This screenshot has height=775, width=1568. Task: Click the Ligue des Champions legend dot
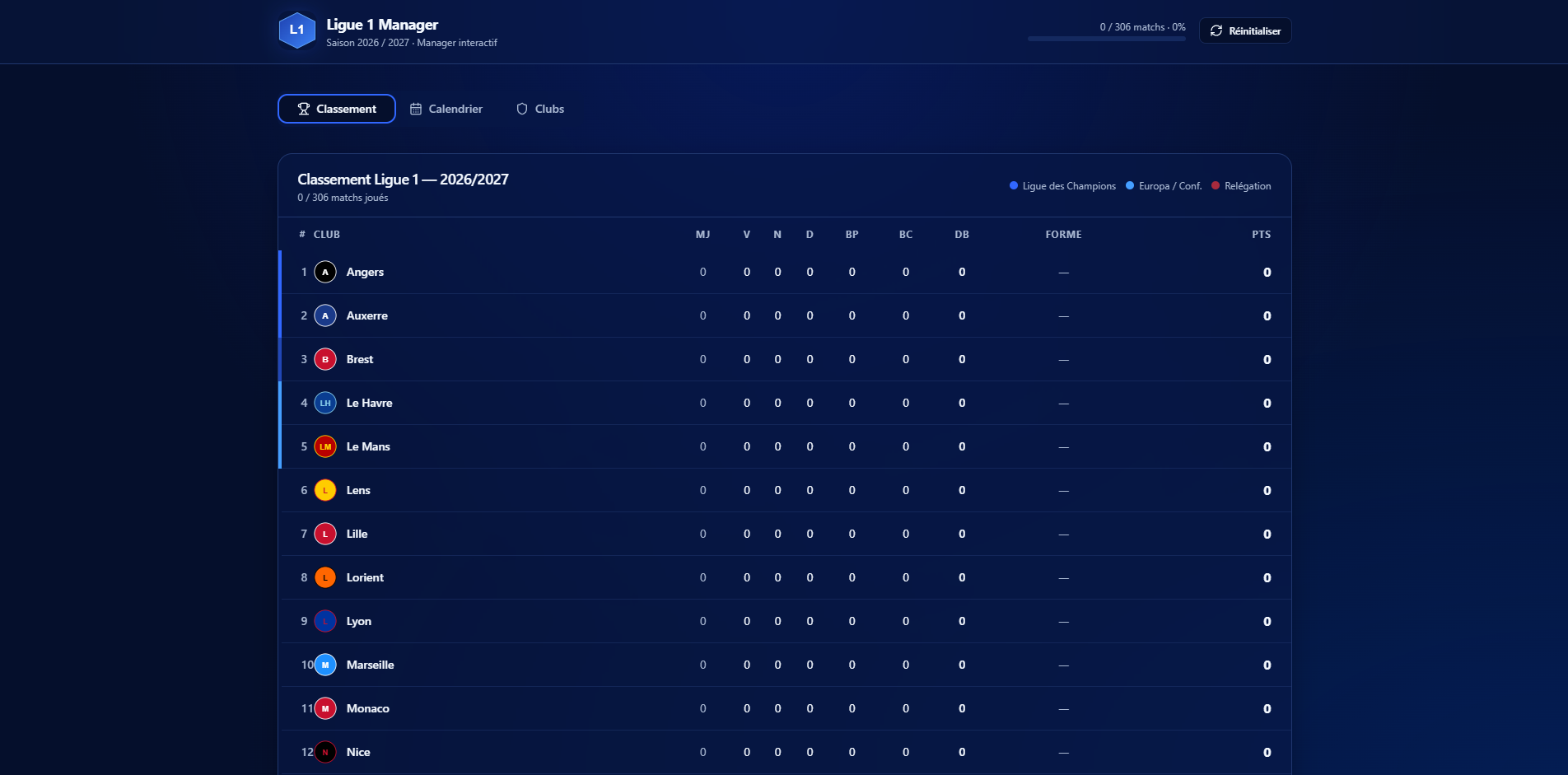[1014, 185]
